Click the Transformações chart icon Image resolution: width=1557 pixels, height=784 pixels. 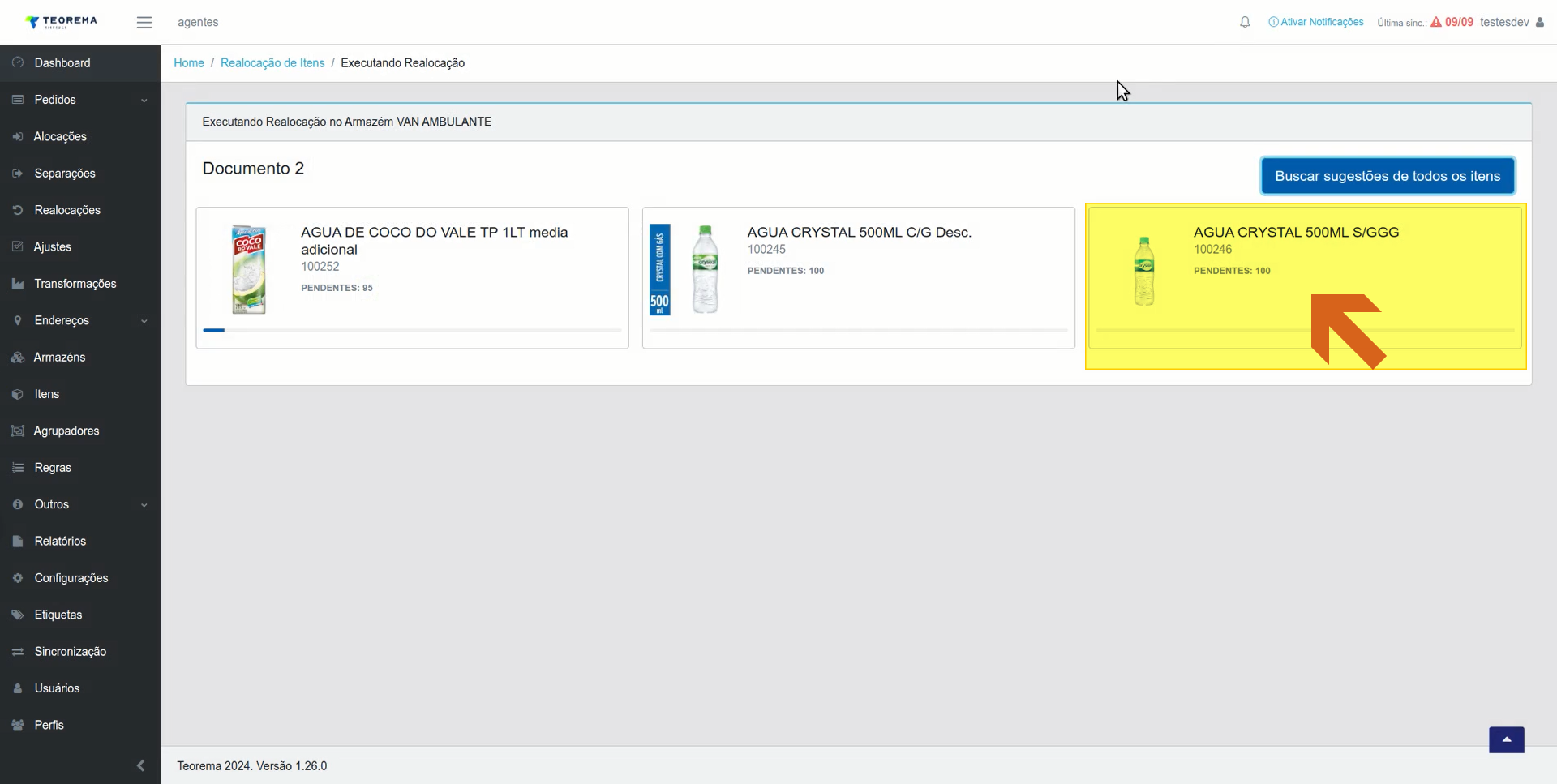[18, 283]
